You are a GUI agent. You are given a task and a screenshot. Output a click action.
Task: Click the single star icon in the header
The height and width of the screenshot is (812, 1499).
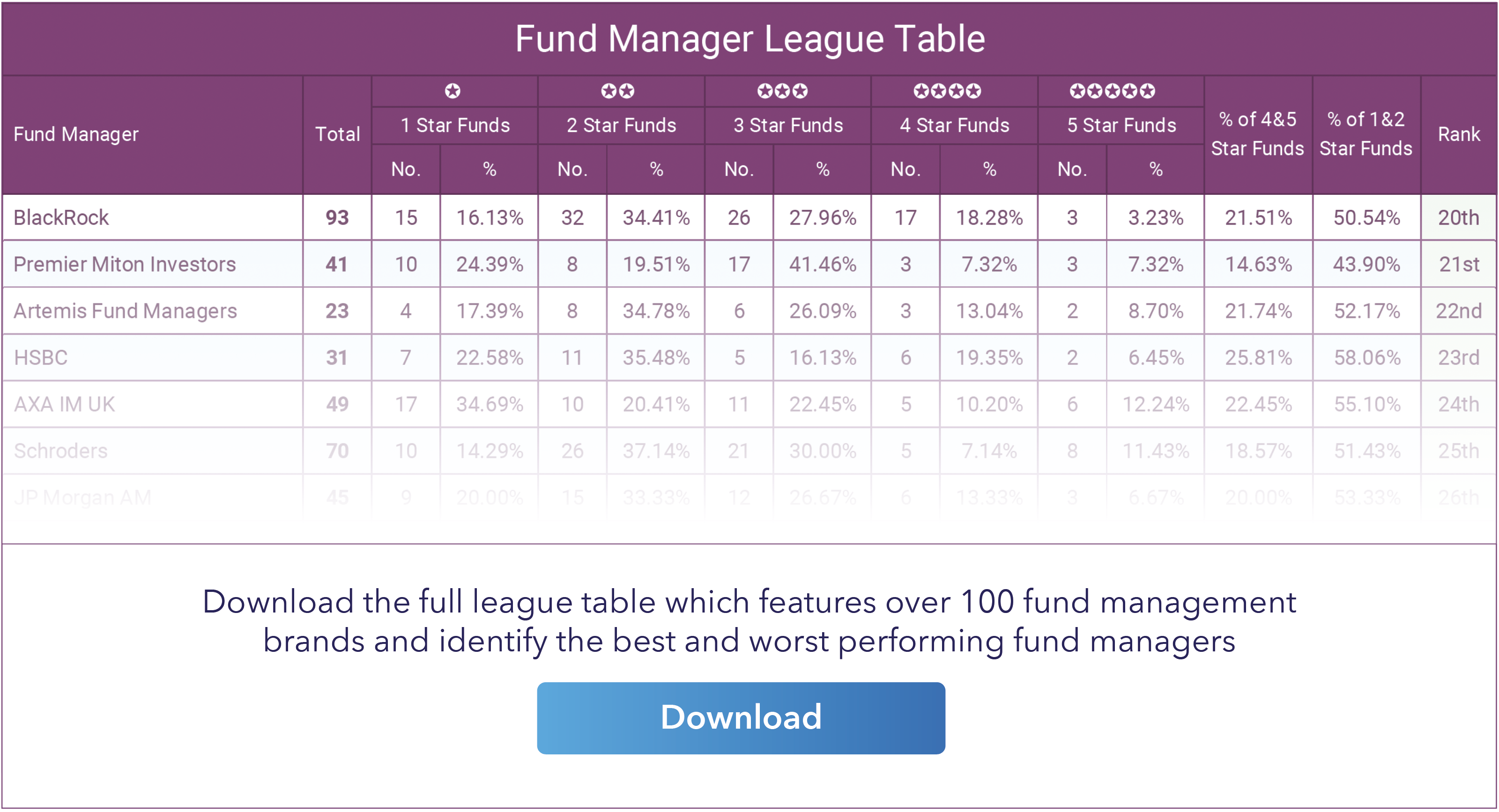coord(453,91)
